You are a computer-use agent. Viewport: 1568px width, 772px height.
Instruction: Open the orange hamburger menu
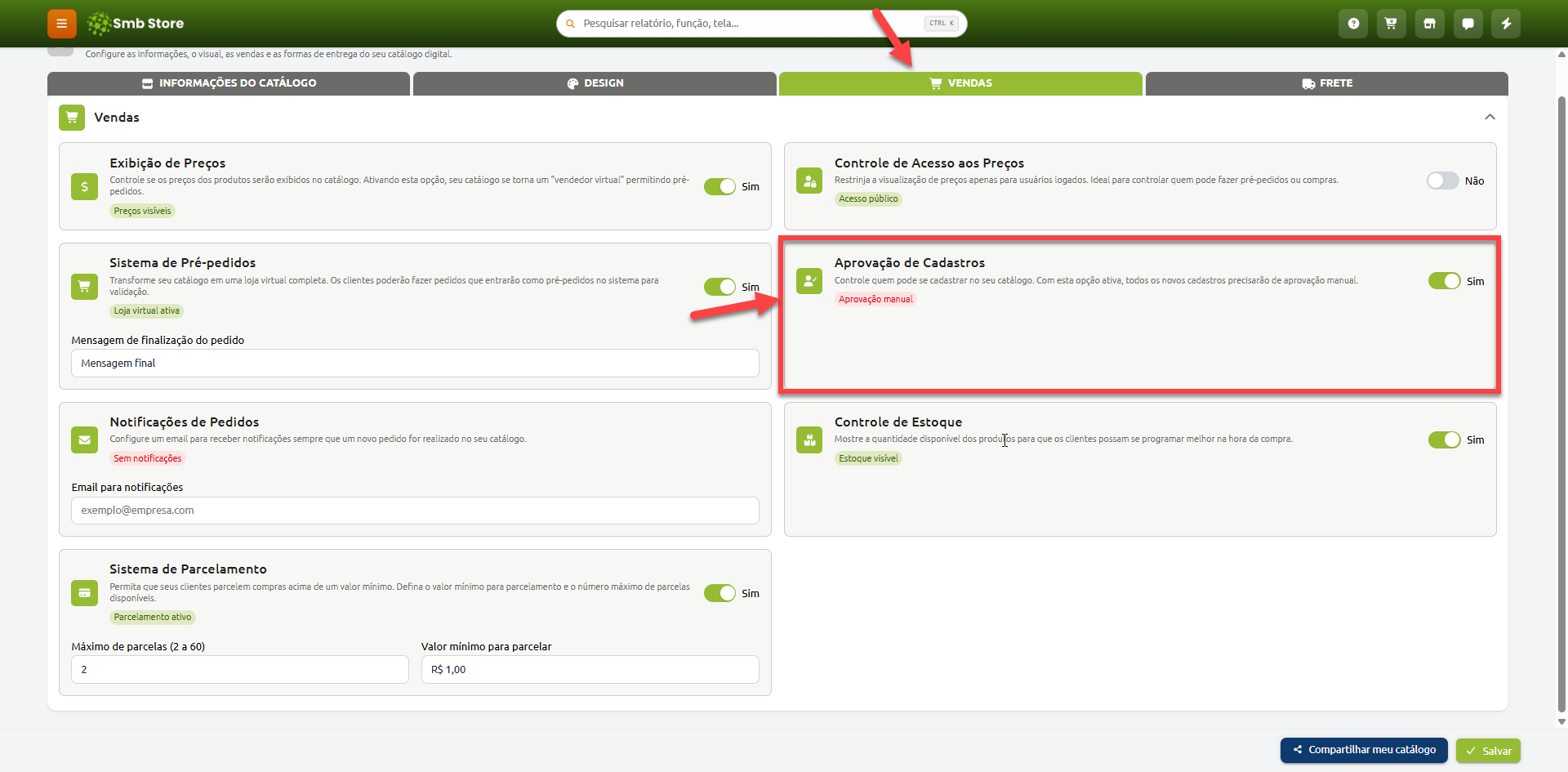[x=61, y=24]
